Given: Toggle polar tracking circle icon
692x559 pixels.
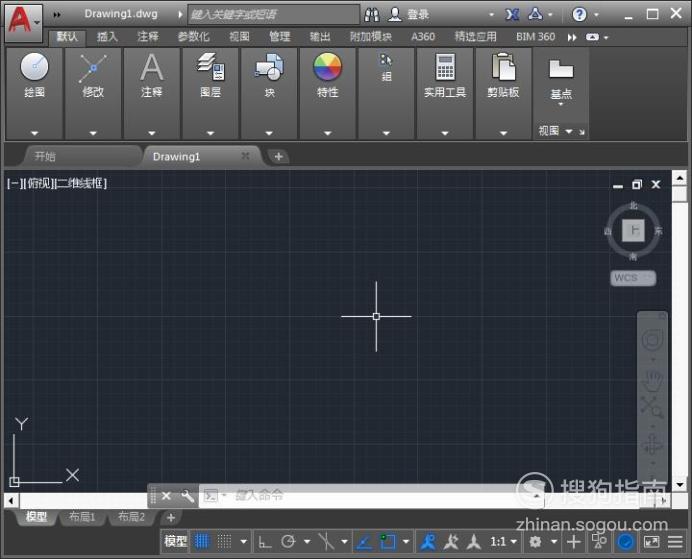Looking at the screenshot, I should (x=288, y=542).
